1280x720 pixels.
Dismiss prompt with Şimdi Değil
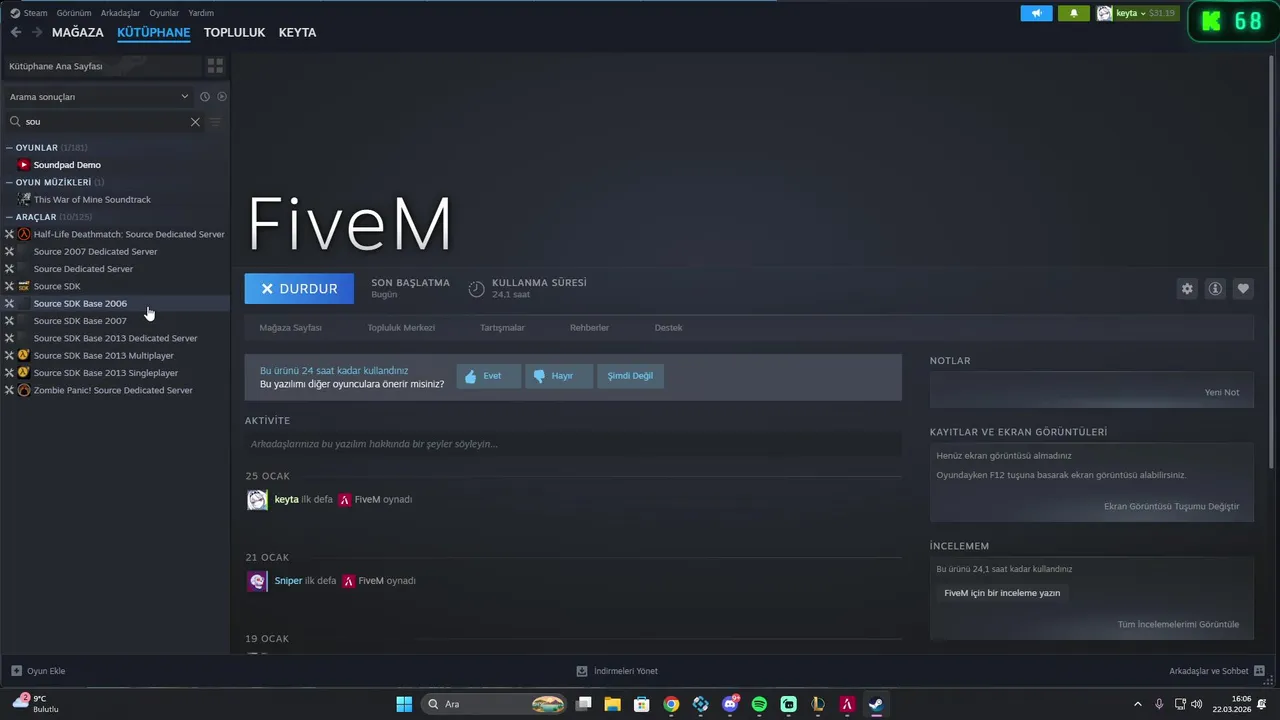630,376
